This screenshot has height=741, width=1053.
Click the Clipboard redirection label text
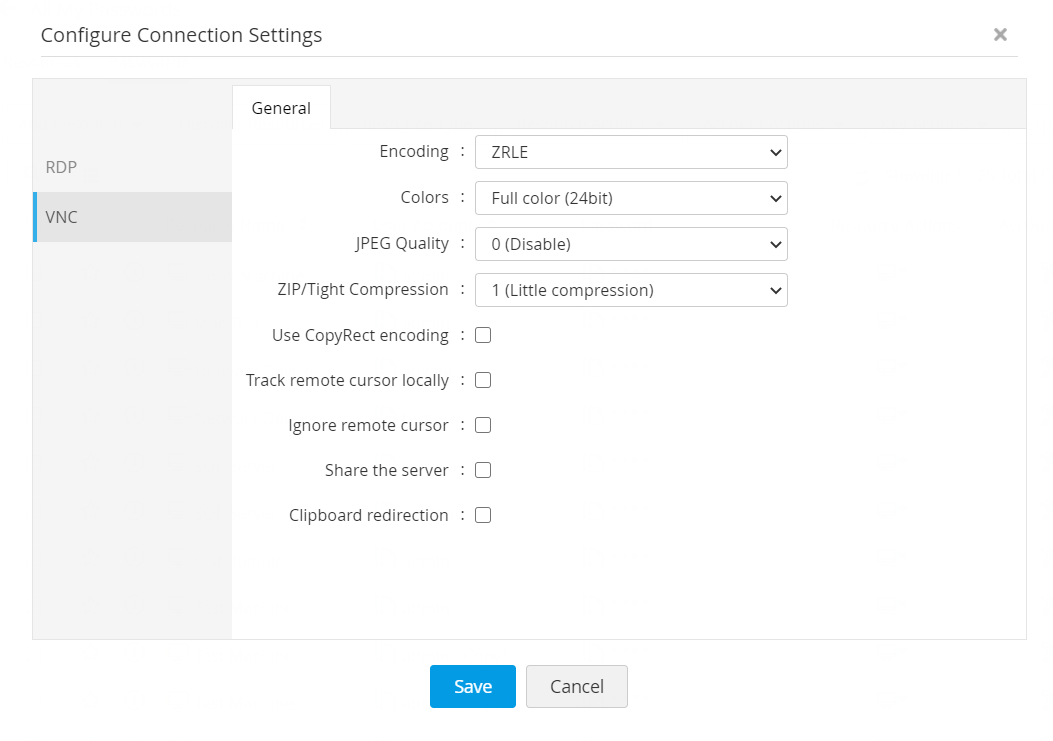(x=368, y=515)
